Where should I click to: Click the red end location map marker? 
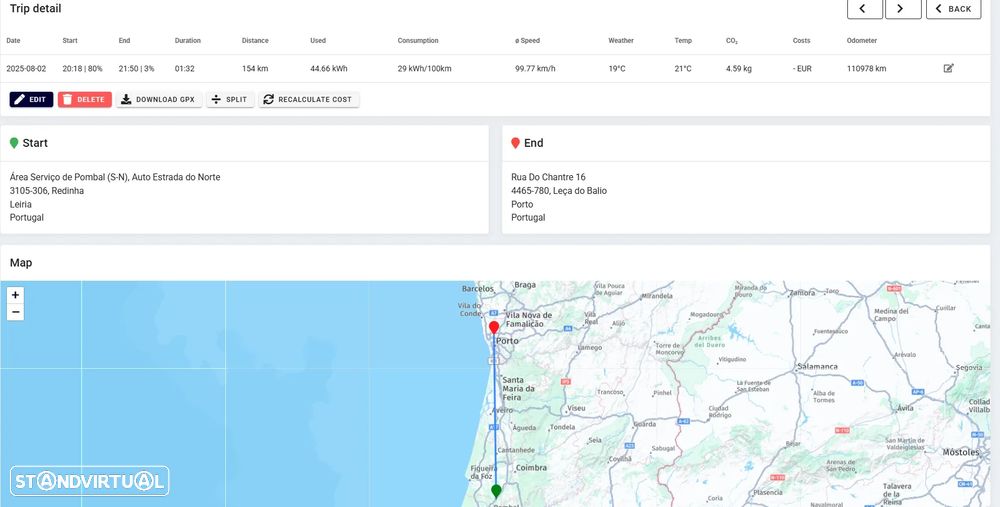pyautogui.click(x=494, y=327)
